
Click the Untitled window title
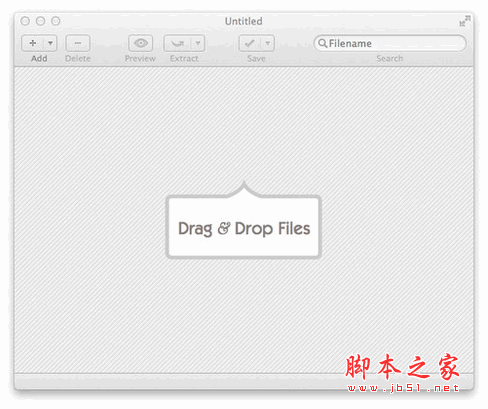pyautogui.click(x=244, y=21)
